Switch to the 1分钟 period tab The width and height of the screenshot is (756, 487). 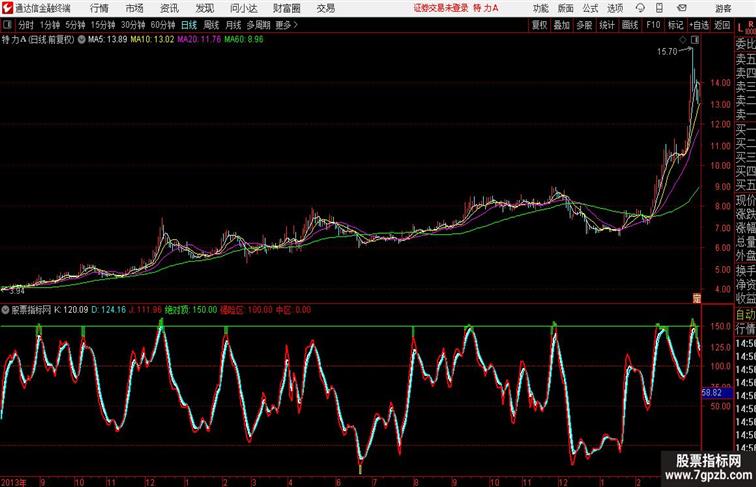click(50, 25)
